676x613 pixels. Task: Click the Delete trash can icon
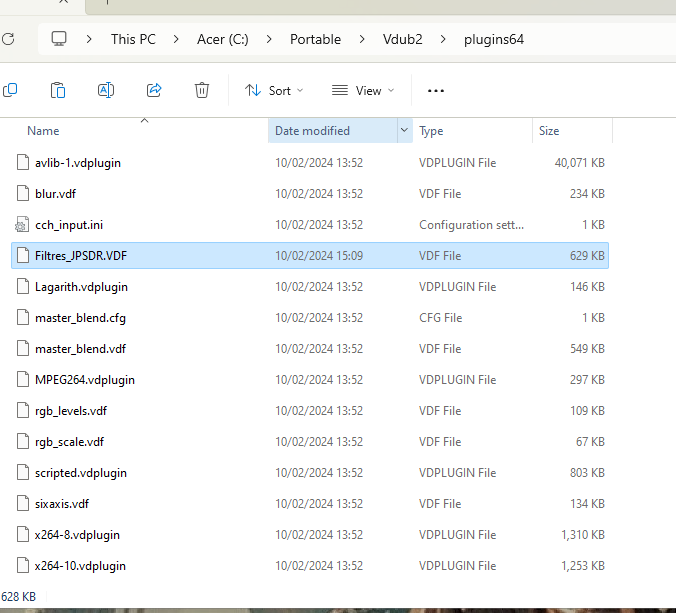pyautogui.click(x=202, y=91)
